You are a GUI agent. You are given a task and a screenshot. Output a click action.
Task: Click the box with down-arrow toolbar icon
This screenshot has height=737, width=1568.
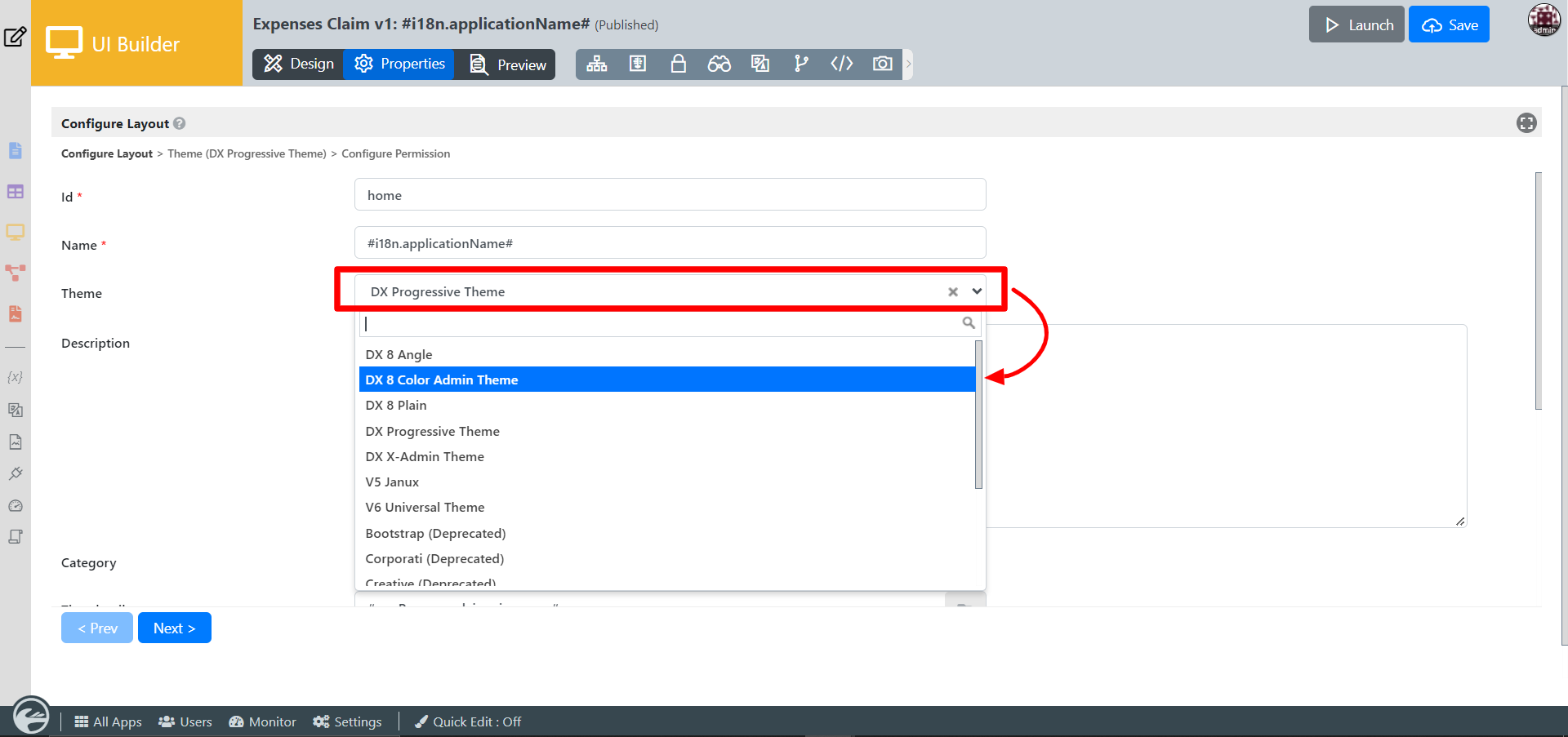[638, 64]
